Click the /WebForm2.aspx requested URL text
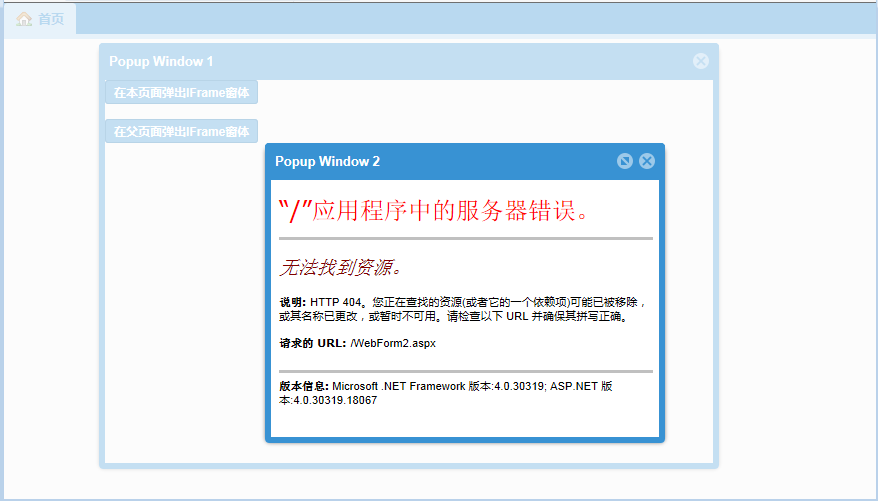Viewport: 878px width, 501px height. [x=393, y=343]
